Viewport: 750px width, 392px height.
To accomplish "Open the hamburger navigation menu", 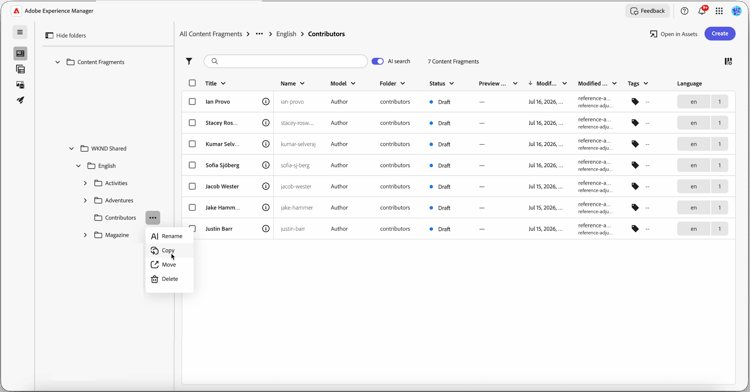I will [20, 32].
